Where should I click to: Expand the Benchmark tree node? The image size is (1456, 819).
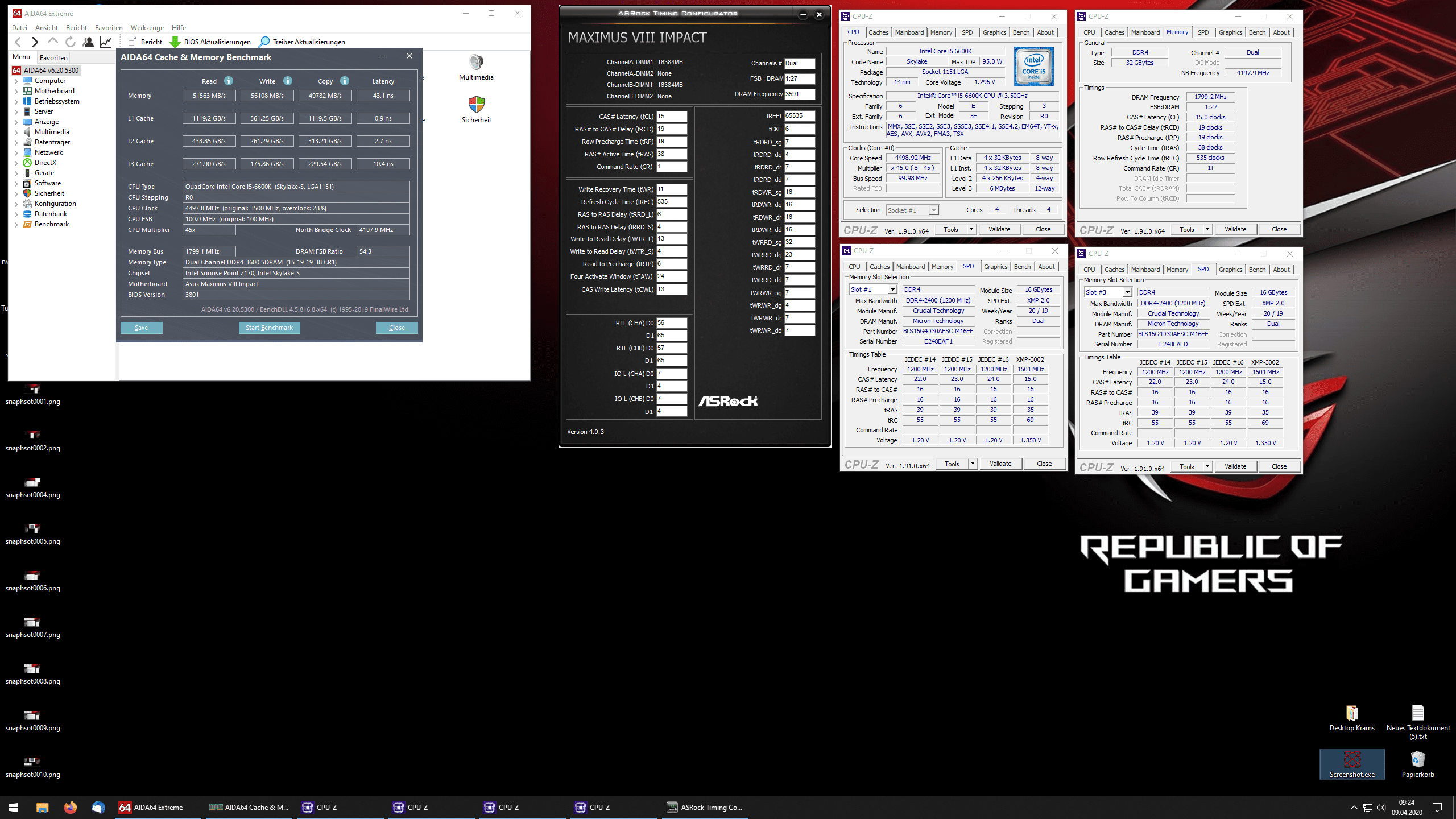tap(16, 224)
